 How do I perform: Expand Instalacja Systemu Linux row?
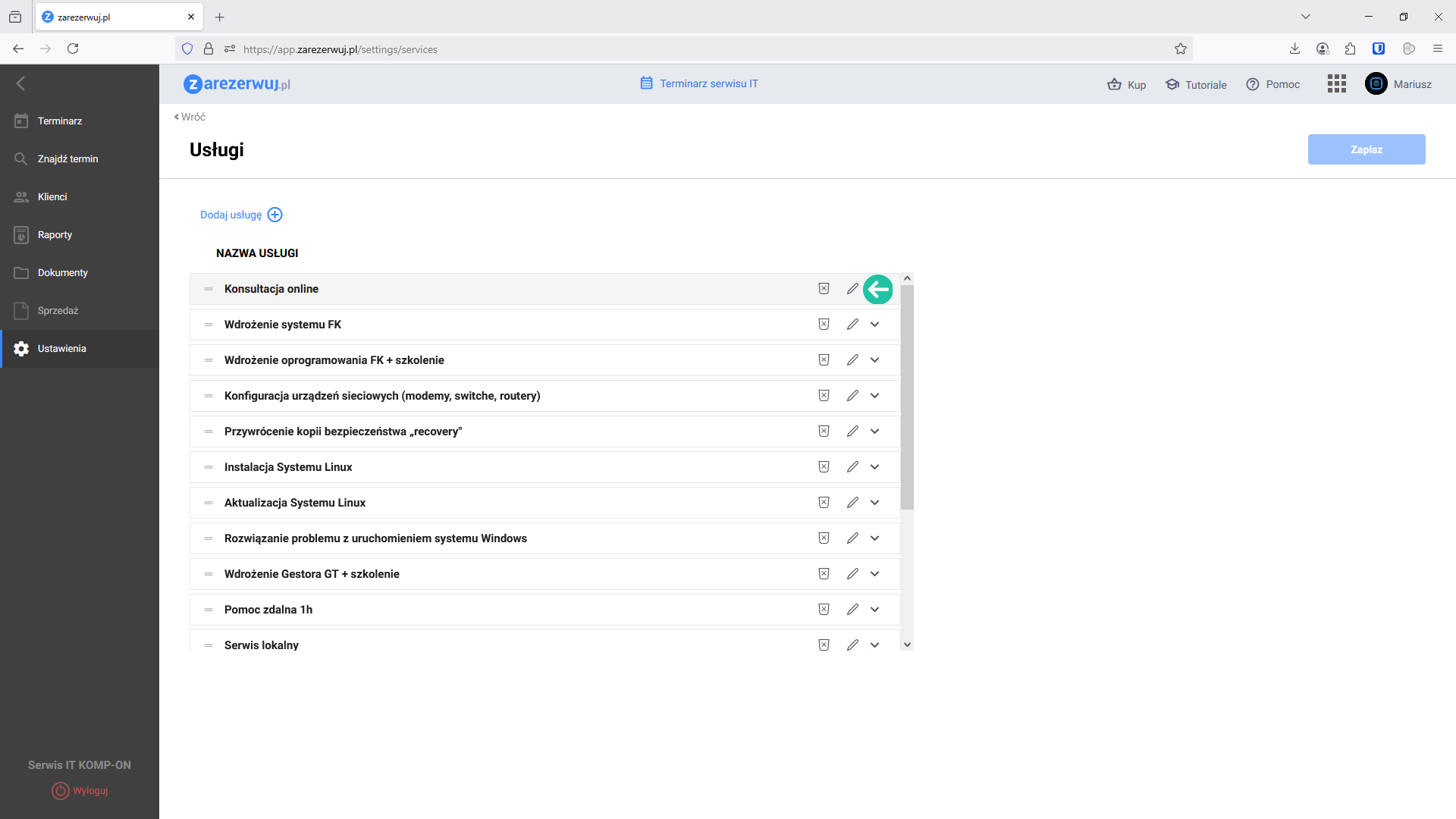(x=875, y=467)
